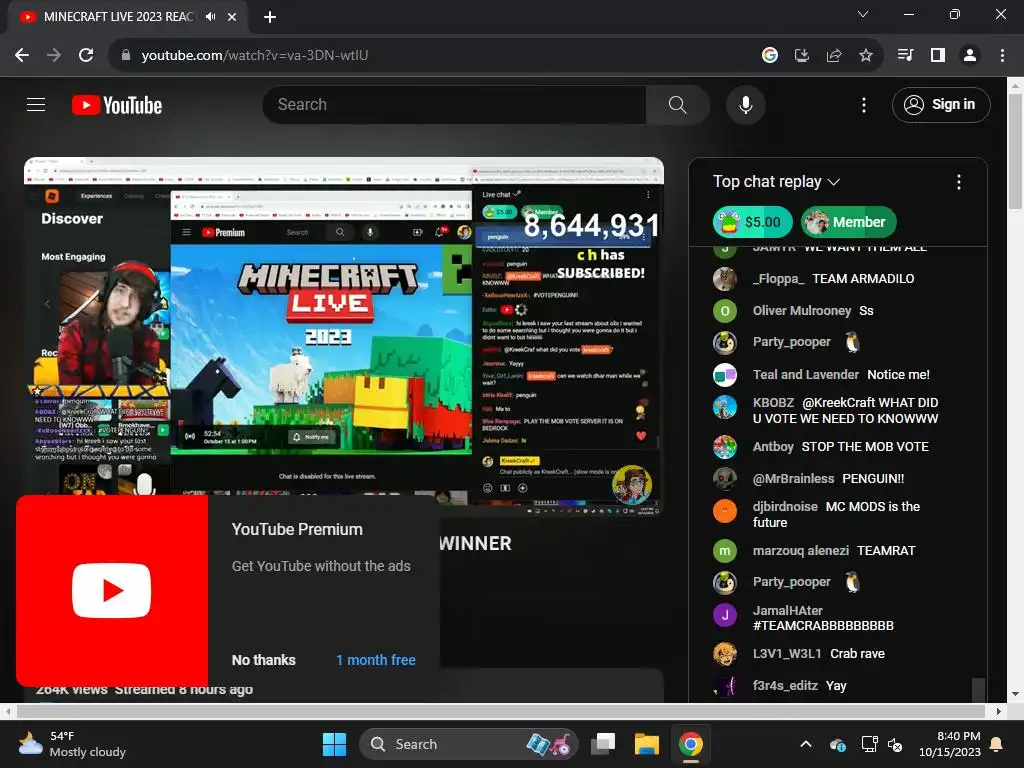1024x768 pixels.
Task: Open the $5.00 Super Chat chip
Action: [x=752, y=222]
